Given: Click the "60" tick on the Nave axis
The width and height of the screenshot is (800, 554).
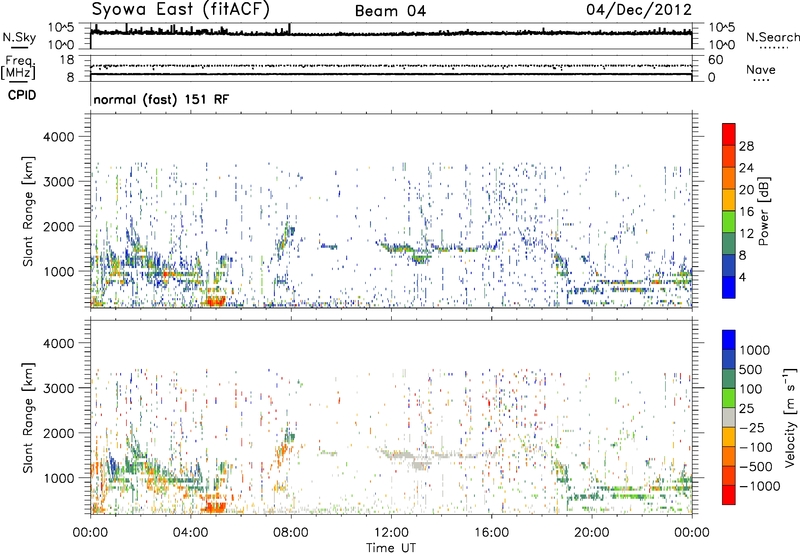Looking at the screenshot, I should [x=715, y=60].
